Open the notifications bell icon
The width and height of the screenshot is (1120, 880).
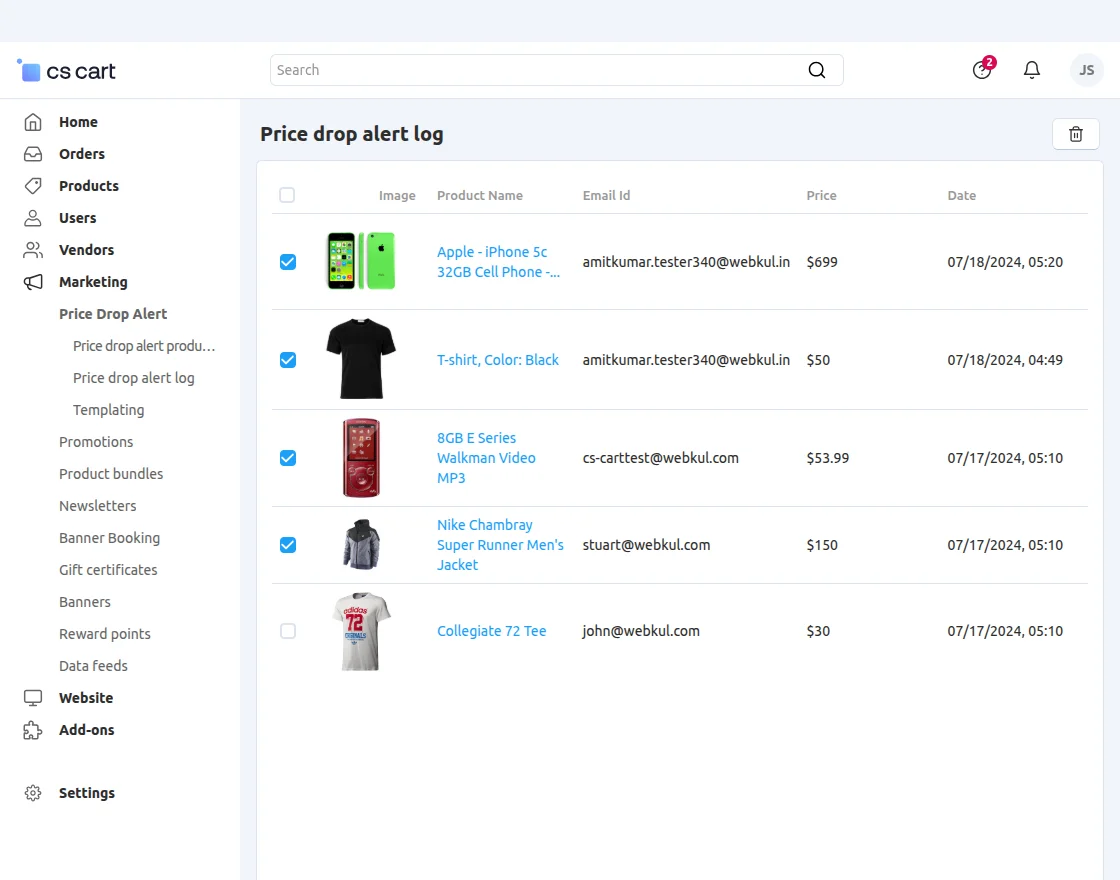[x=1031, y=70]
